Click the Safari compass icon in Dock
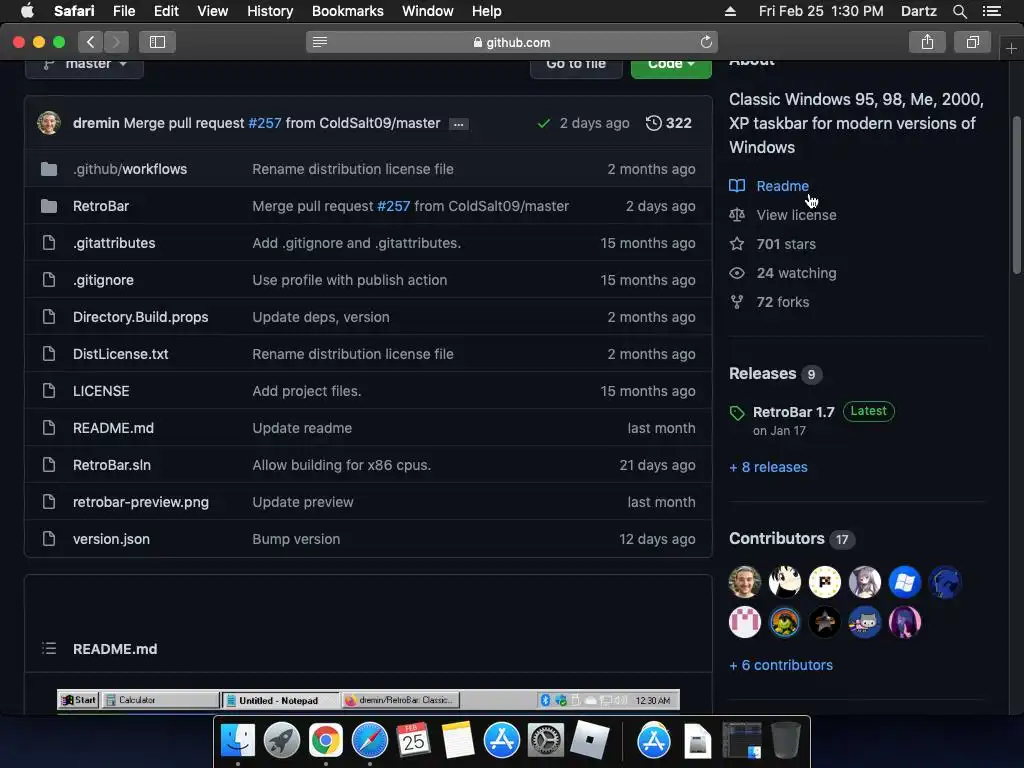This screenshot has height=768, width=1024. [370, 741]
